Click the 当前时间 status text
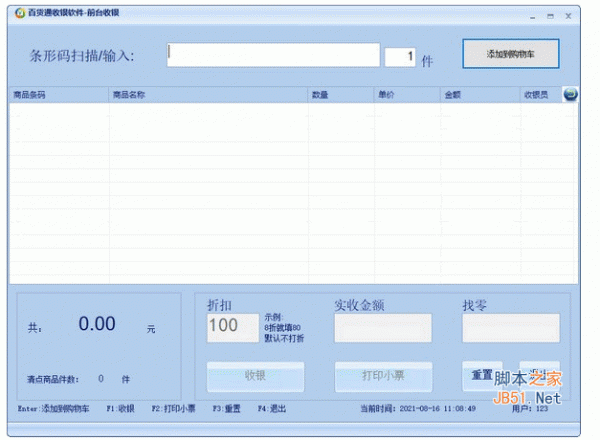Viewport: 600px width, 440px height. click(x=418, y=409)
